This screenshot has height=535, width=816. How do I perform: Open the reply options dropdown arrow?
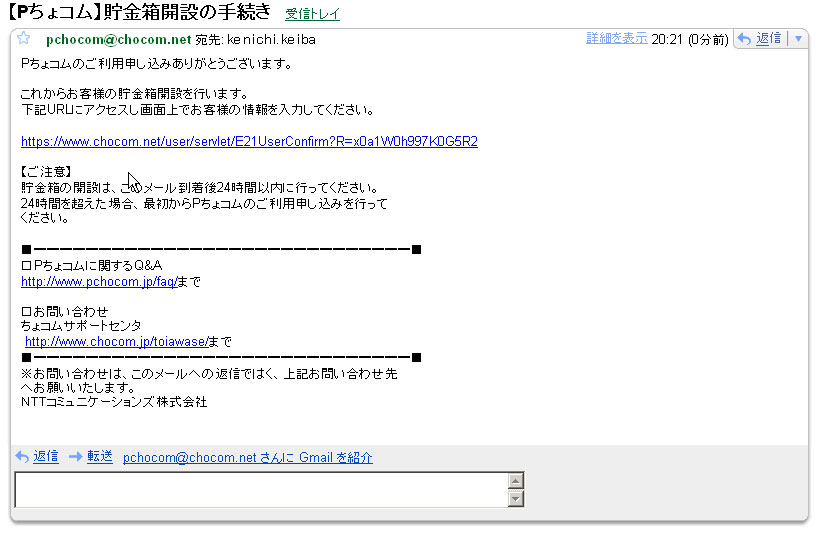[799, 39]
